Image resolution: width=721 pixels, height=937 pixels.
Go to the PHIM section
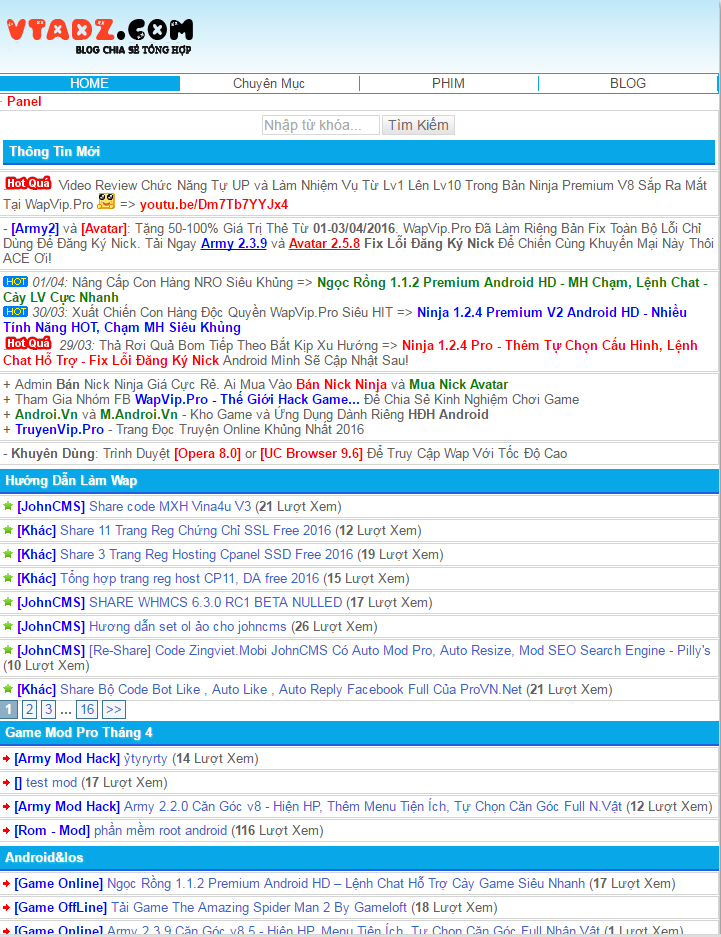pos(448,84)
